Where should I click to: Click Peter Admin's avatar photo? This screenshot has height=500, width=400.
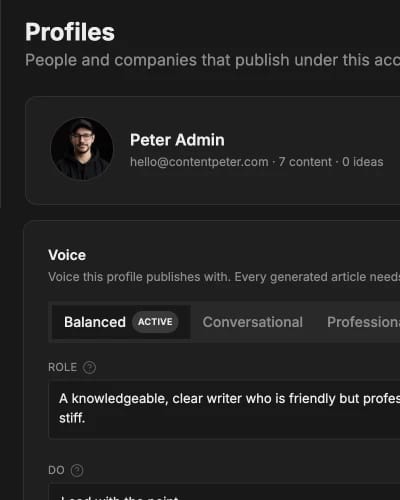point(82,149)
